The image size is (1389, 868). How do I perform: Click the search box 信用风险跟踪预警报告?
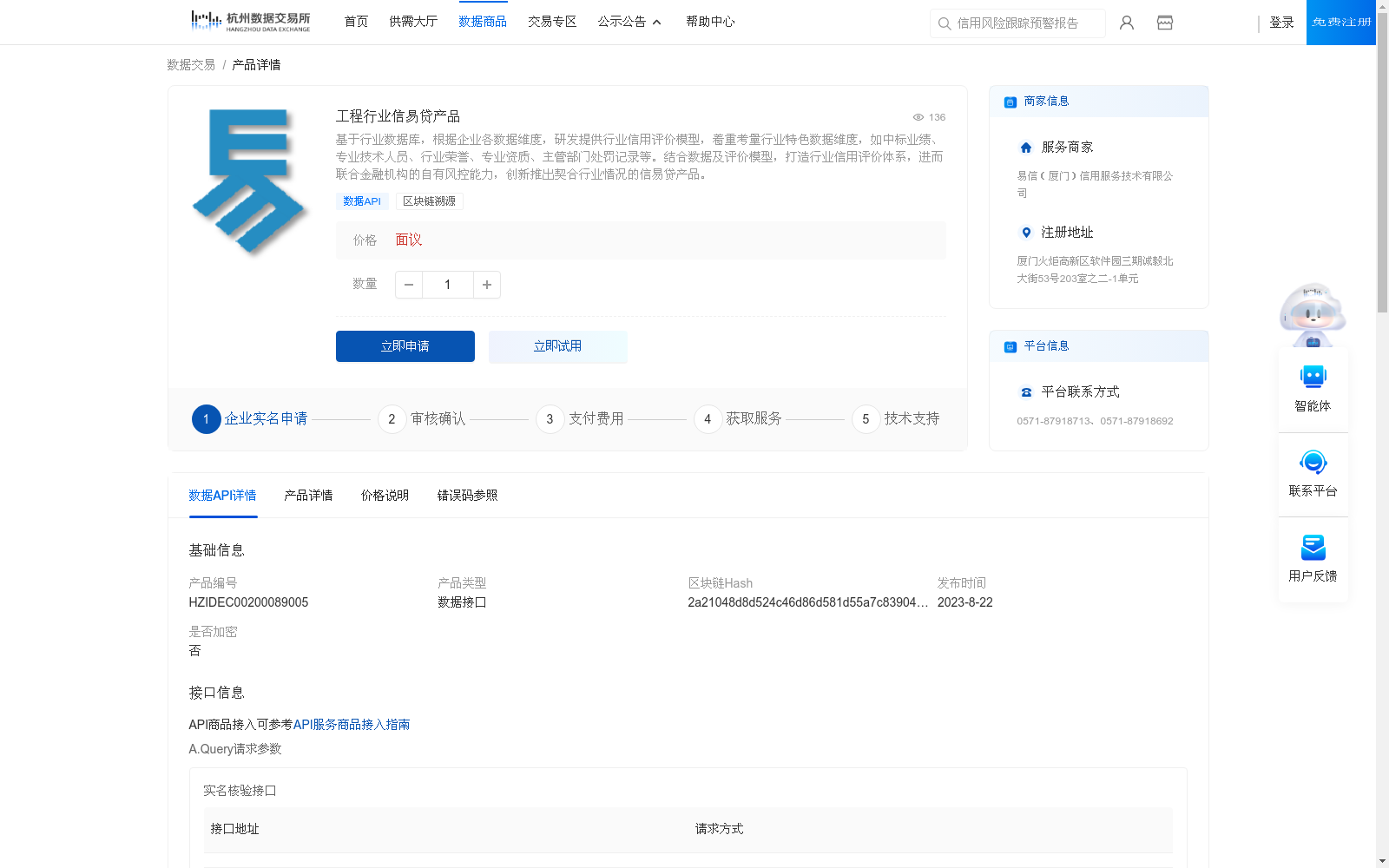click(1017, 23)
